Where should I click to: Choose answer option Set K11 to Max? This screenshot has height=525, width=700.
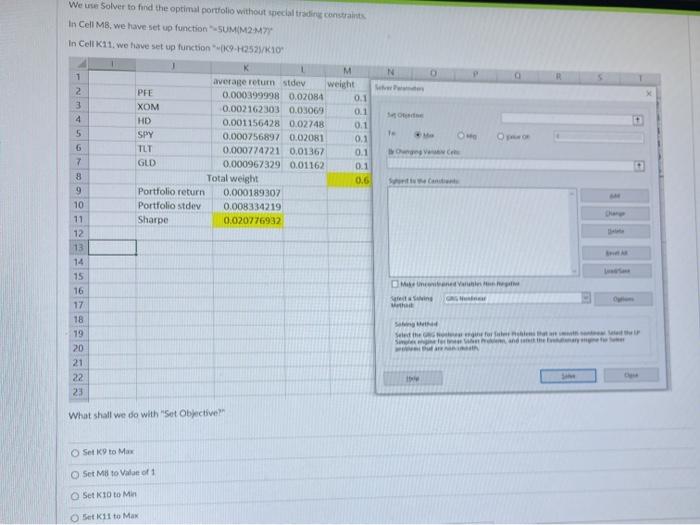(75, 517)
